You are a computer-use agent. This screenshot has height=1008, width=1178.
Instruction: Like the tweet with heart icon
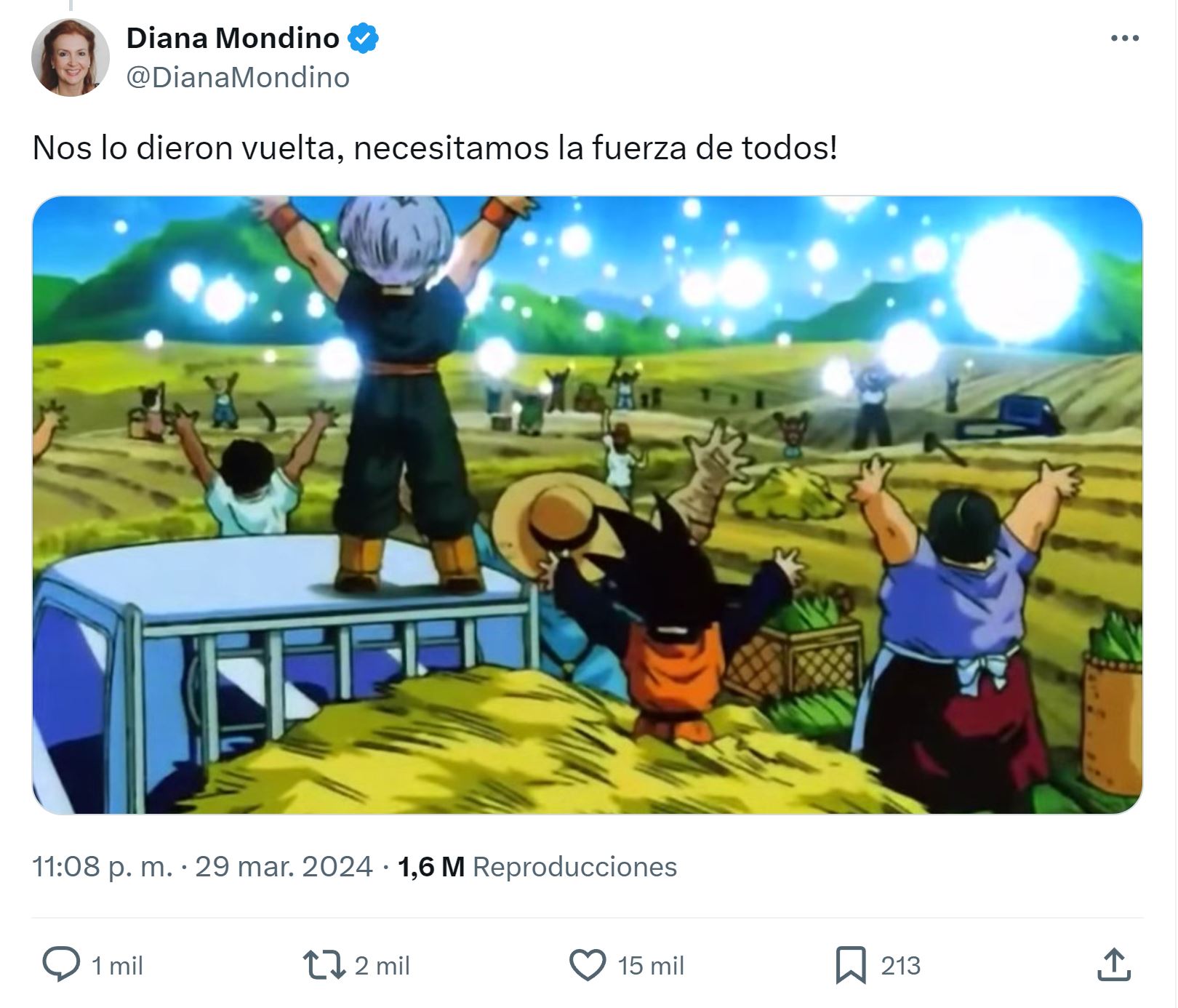point(587,965)
